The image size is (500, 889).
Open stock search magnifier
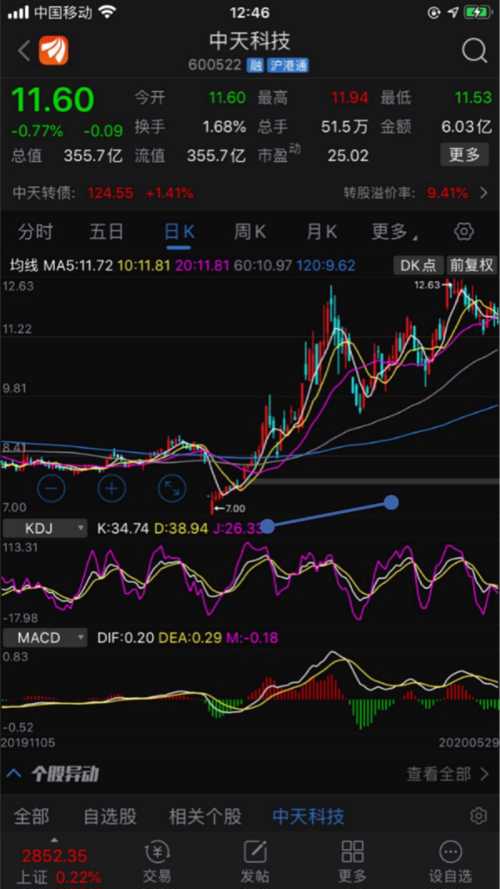tap(474, 51)
